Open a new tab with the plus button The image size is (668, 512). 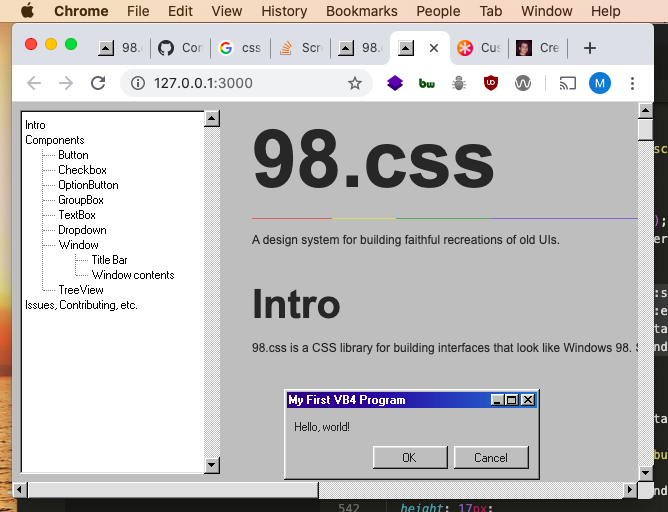590,48
